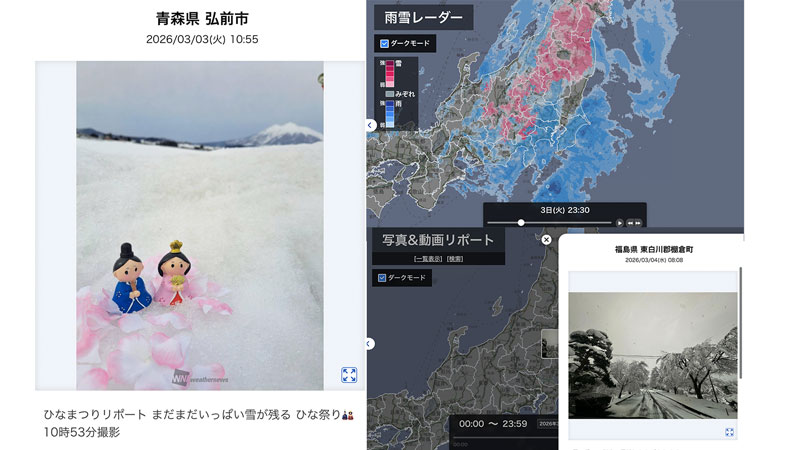Expand the Hirosaki photo to fullscreen
This screenshot has width=800, height=450.
click(349, 375)
